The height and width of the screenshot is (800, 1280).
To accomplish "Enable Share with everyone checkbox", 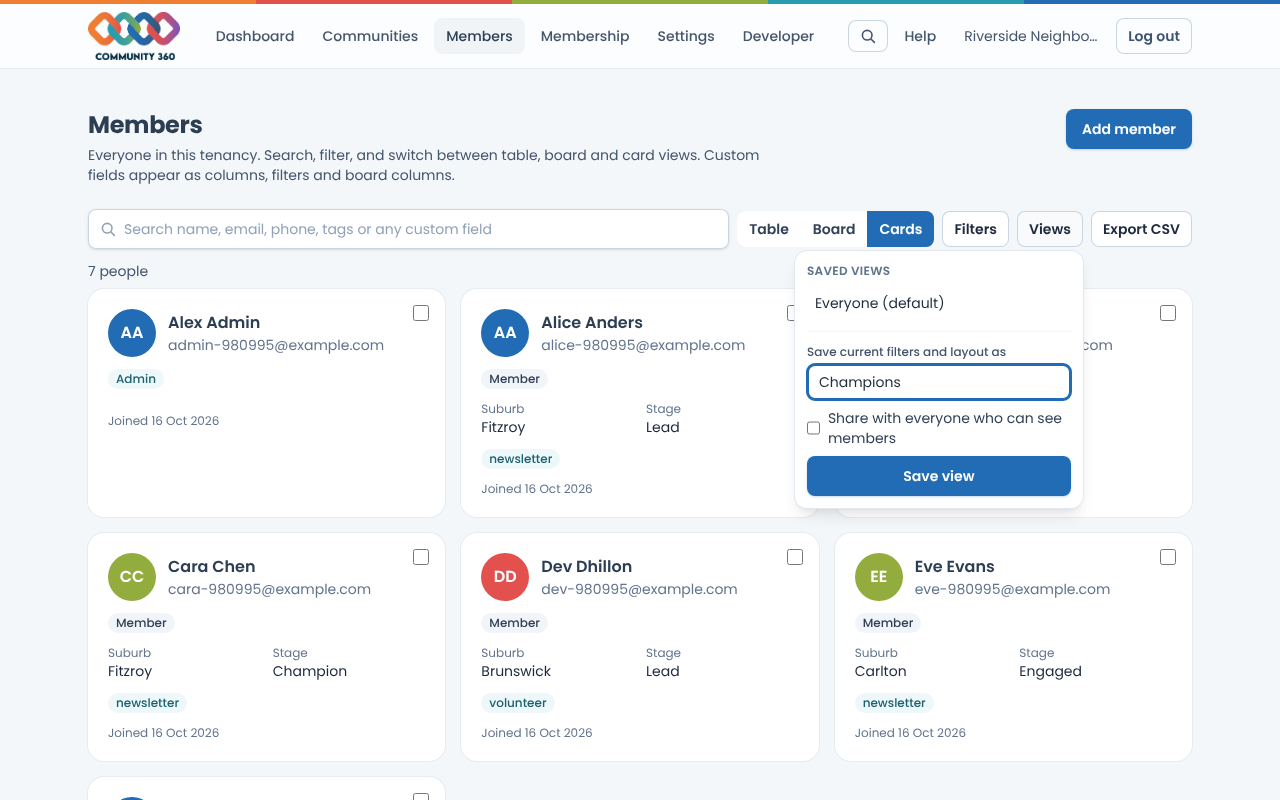I will click(x=814, y=428).
